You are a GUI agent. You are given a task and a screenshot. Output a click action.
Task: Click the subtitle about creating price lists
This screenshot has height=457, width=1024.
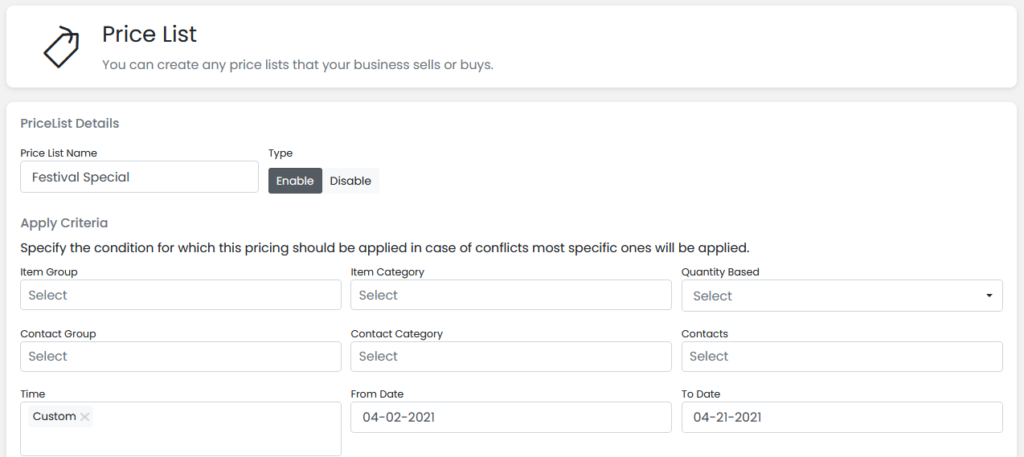(298, 65)
